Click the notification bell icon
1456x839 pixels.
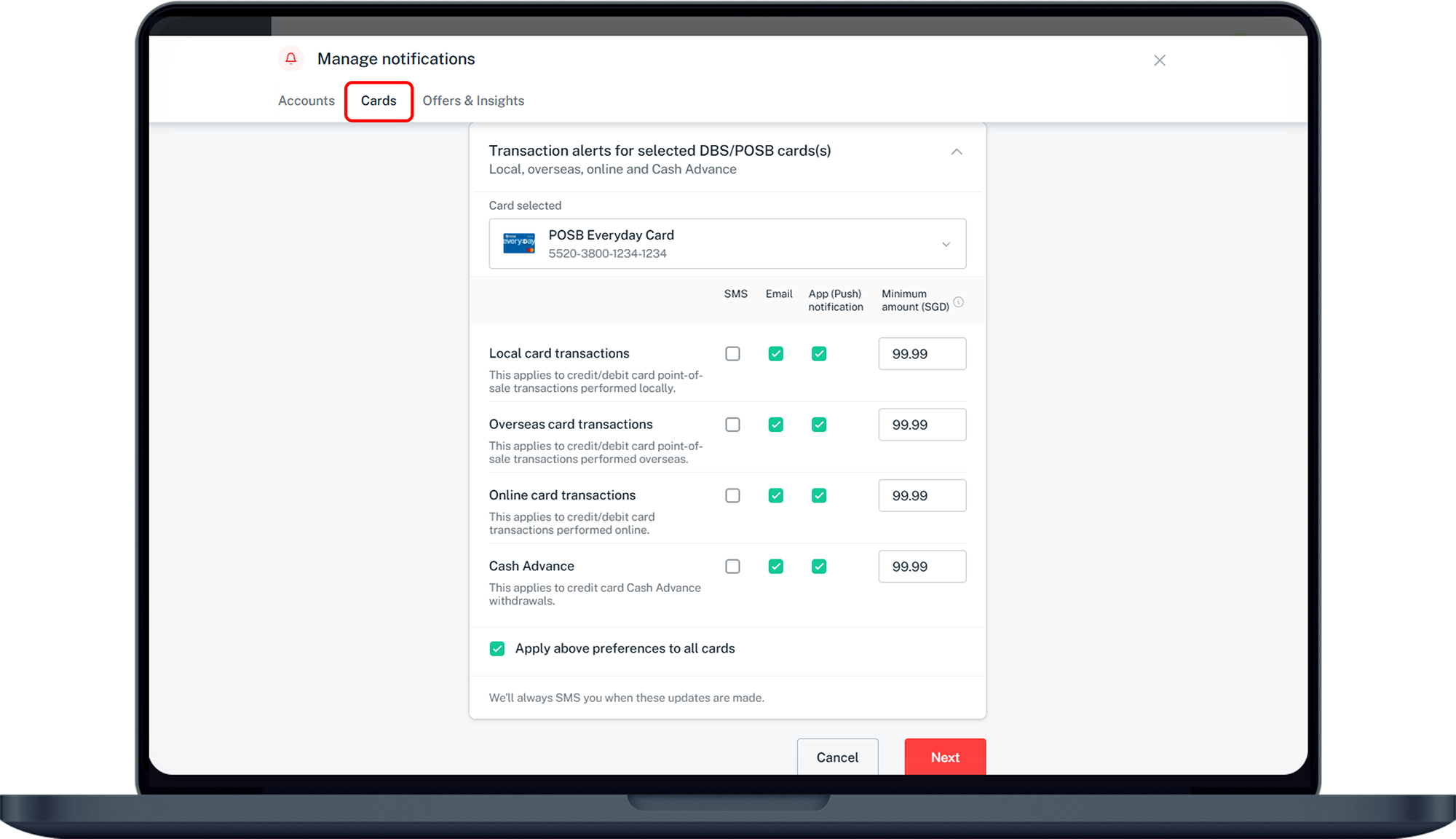pyautogui.click(x=290, y=58)
